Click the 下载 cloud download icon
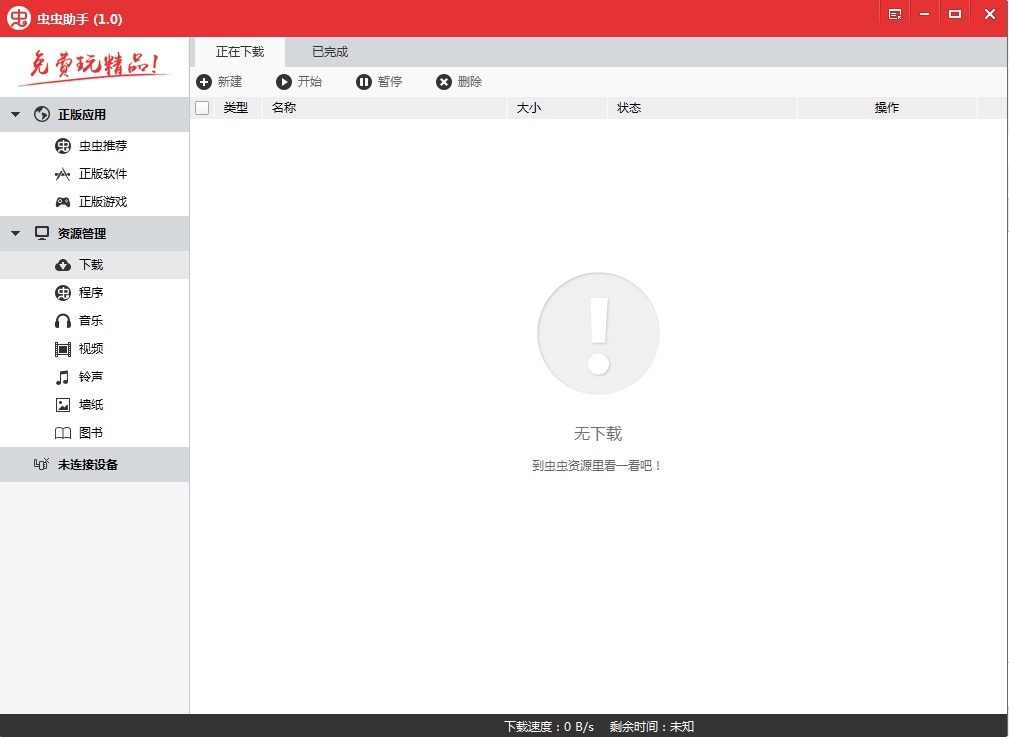Screen dimensions: 1009x737 point(62,265)
